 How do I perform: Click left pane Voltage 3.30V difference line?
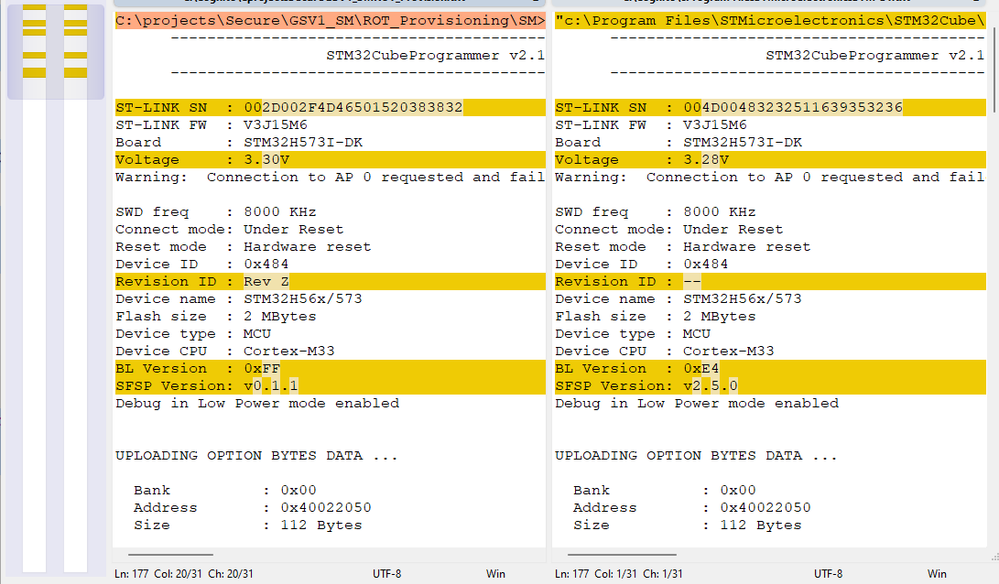pos(330,160)
